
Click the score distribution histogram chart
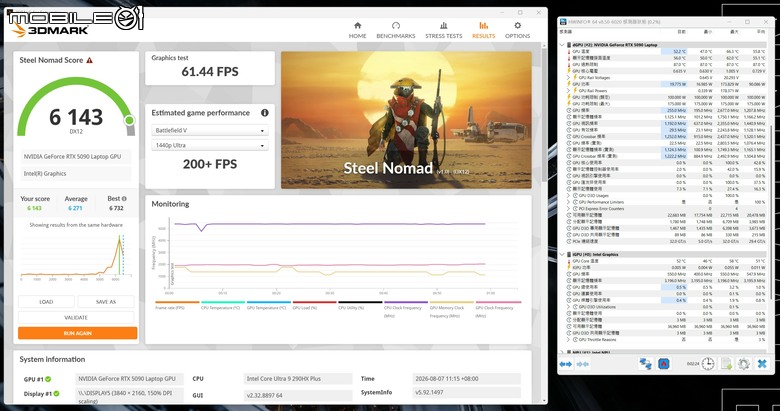point(77,256)
